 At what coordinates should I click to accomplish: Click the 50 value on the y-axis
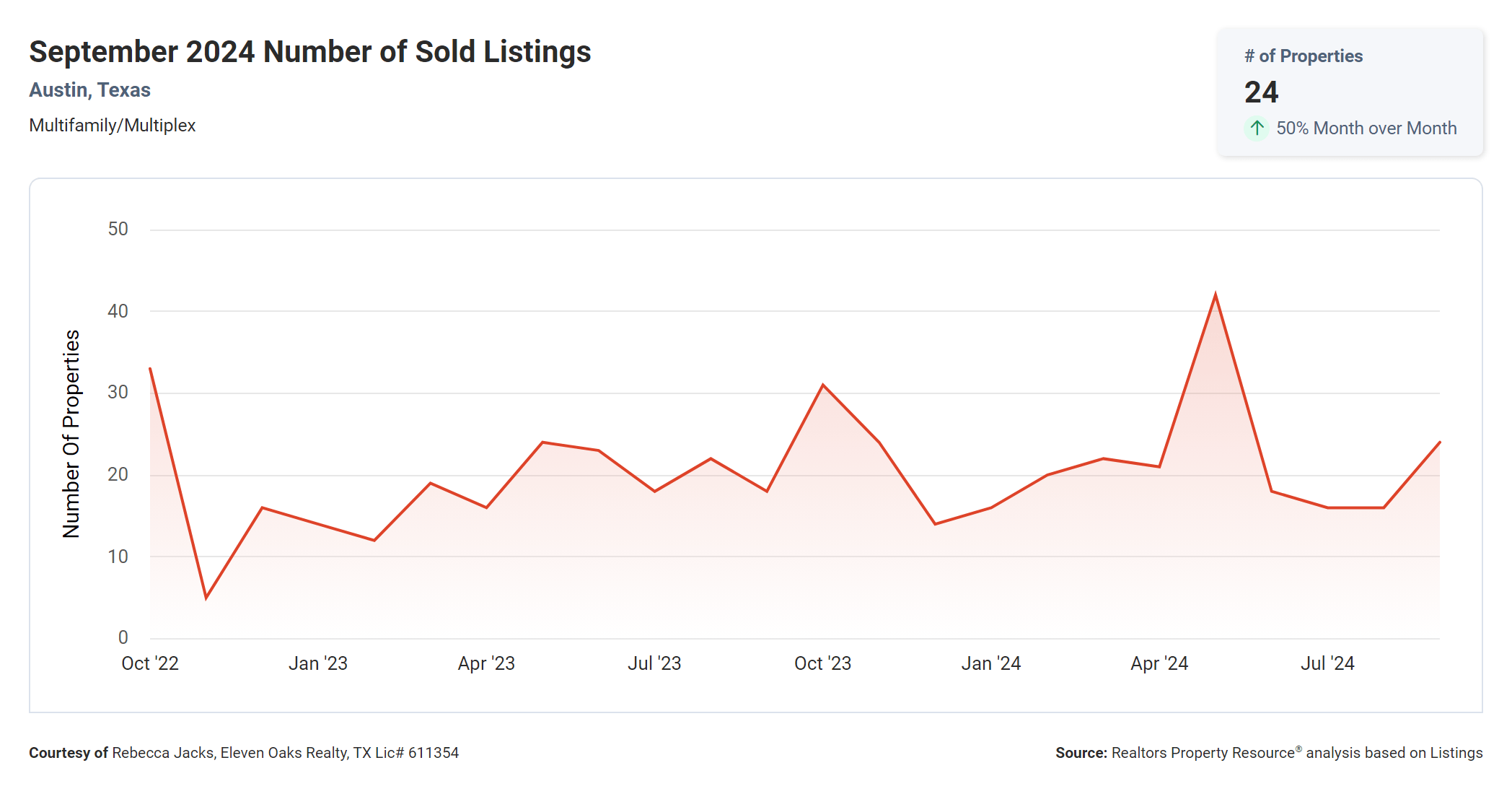tap(118, 230)
